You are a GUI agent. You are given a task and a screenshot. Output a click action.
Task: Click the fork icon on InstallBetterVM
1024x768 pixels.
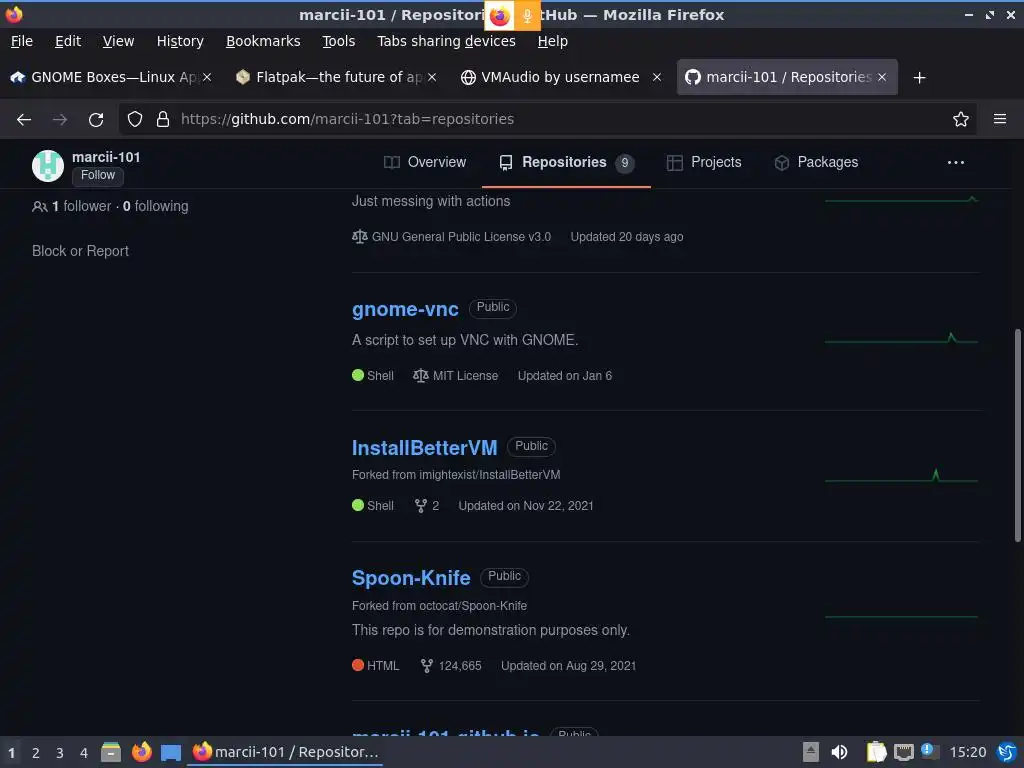tap(421, 505)
